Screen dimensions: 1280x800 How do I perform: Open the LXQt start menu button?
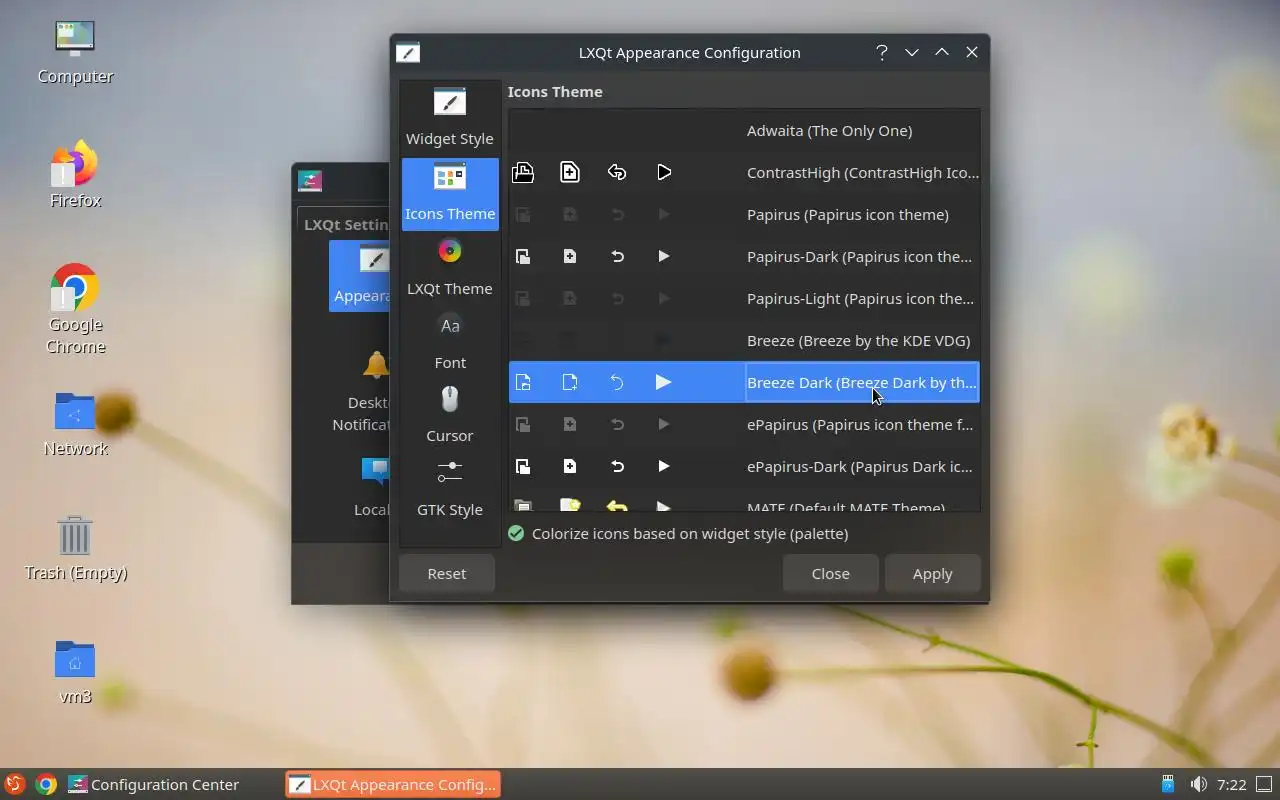[x=15, y=784]
